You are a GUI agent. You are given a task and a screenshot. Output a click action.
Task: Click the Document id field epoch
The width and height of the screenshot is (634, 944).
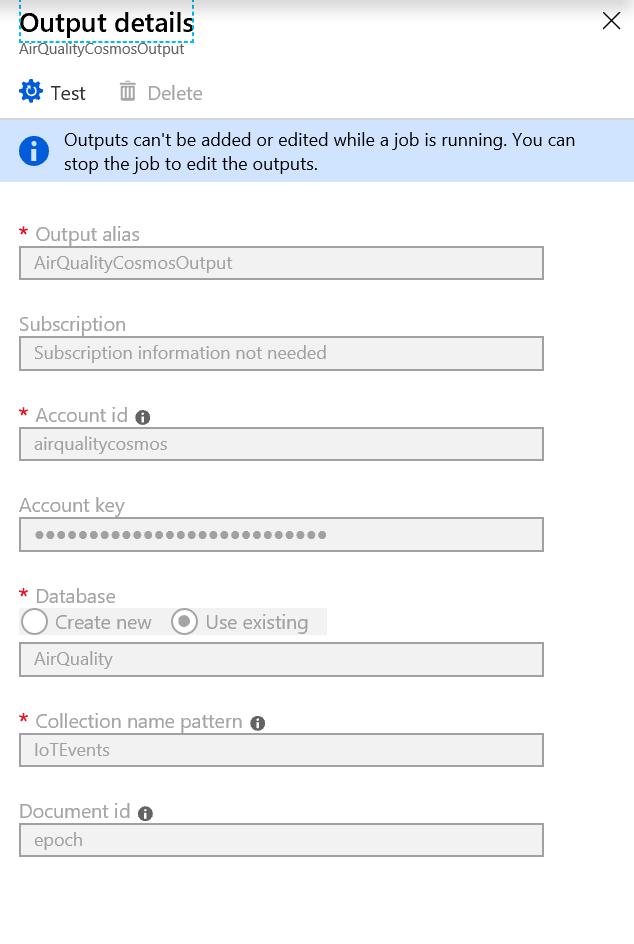(281, 840)
